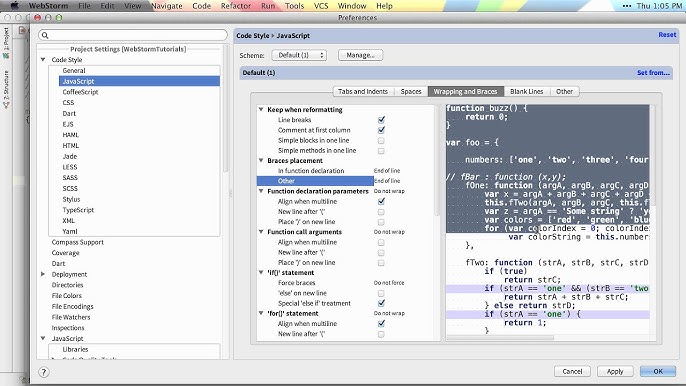The height and width of the screenshot is (386, 686).
Task: Enable 'else' on new line option
Action: click(381, 293)
